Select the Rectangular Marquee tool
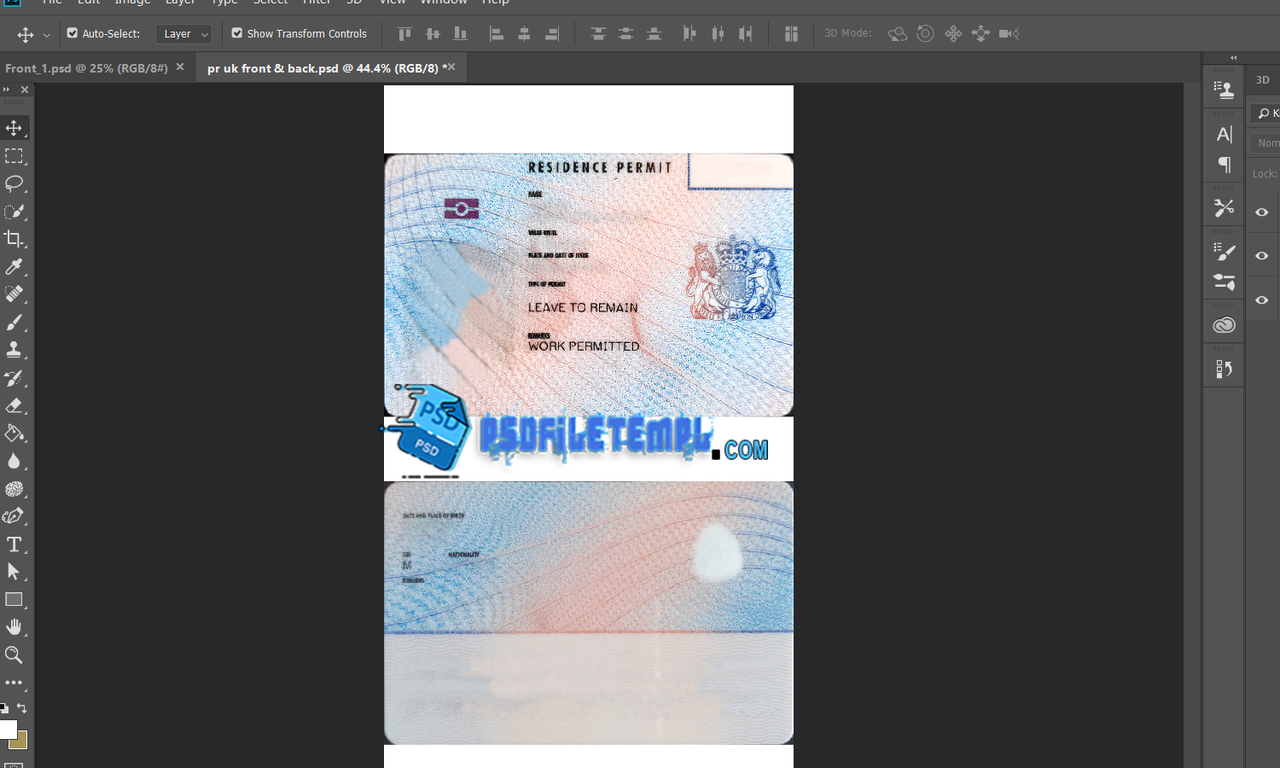This screenshot has width=1280, height=768. pyautogui.click(x=14, y=156)
